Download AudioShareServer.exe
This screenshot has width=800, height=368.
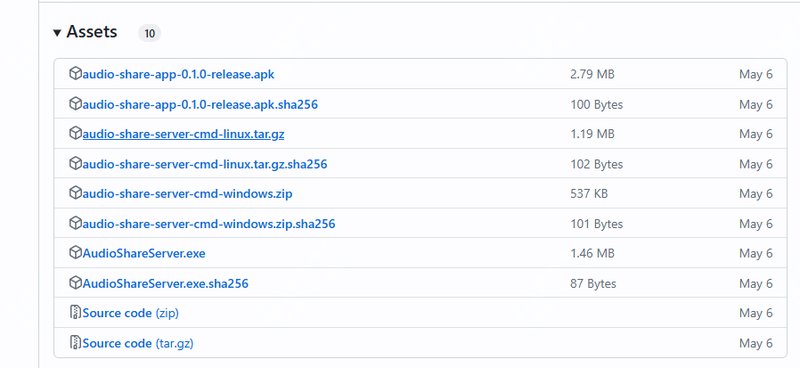click(x=144, y=254)
